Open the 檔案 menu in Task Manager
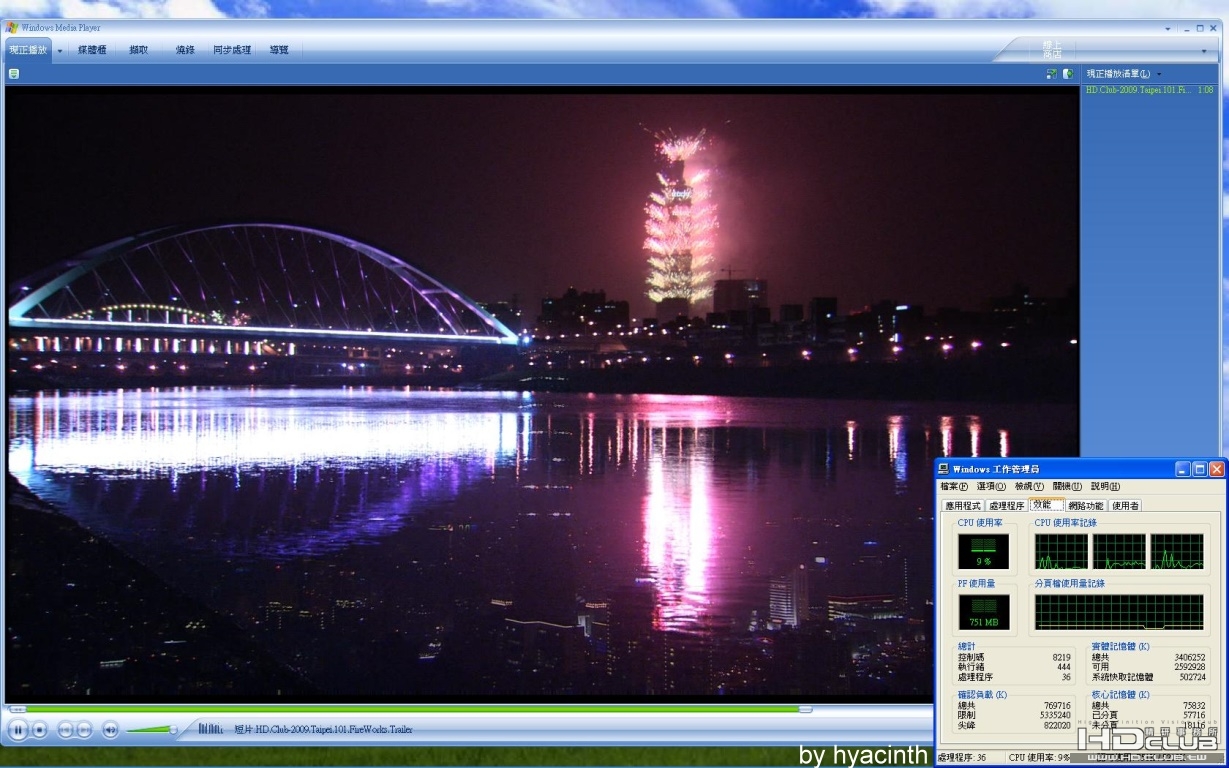 pyautogui.click(x=954, y=486)
